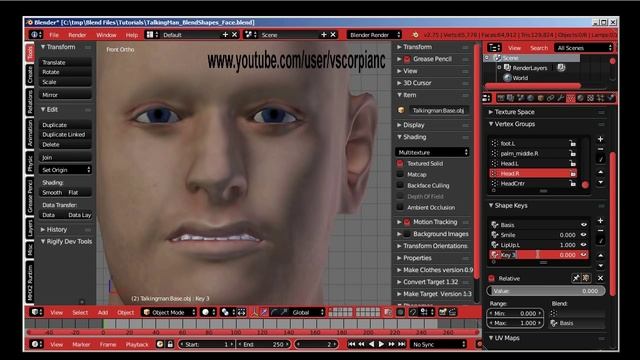Click the shape key pin icon
640x360 pixels.
coord(576,278)
